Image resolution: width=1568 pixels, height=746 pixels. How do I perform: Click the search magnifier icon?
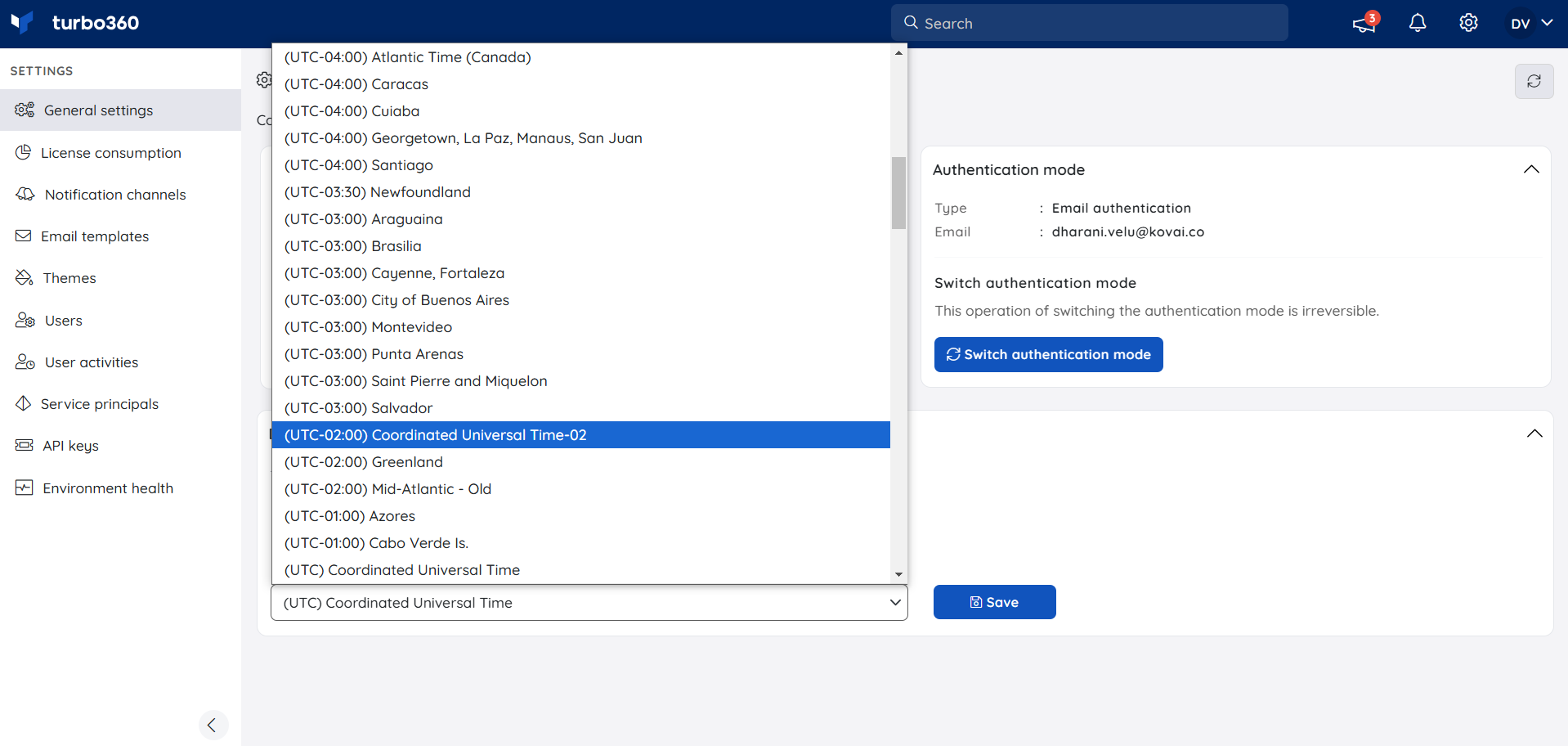pyautogui.click(x=911, y=23)
